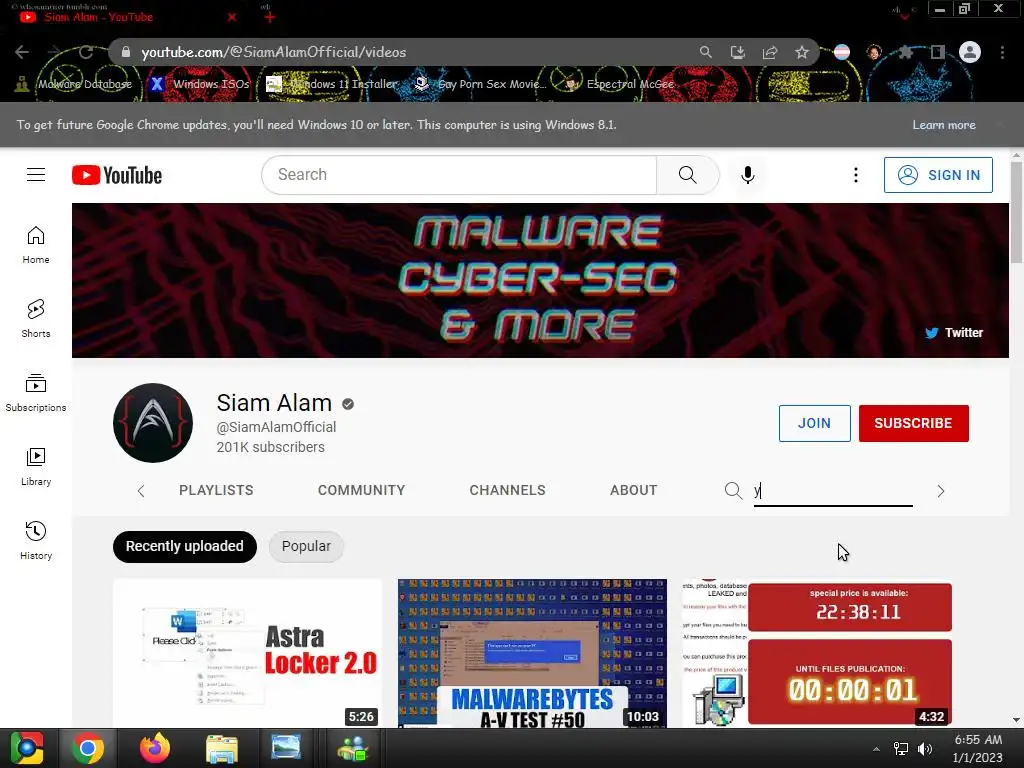Screen dimensions: 1024x768
Task: Open Twitter link on channel banner
Action: (954, 332)
